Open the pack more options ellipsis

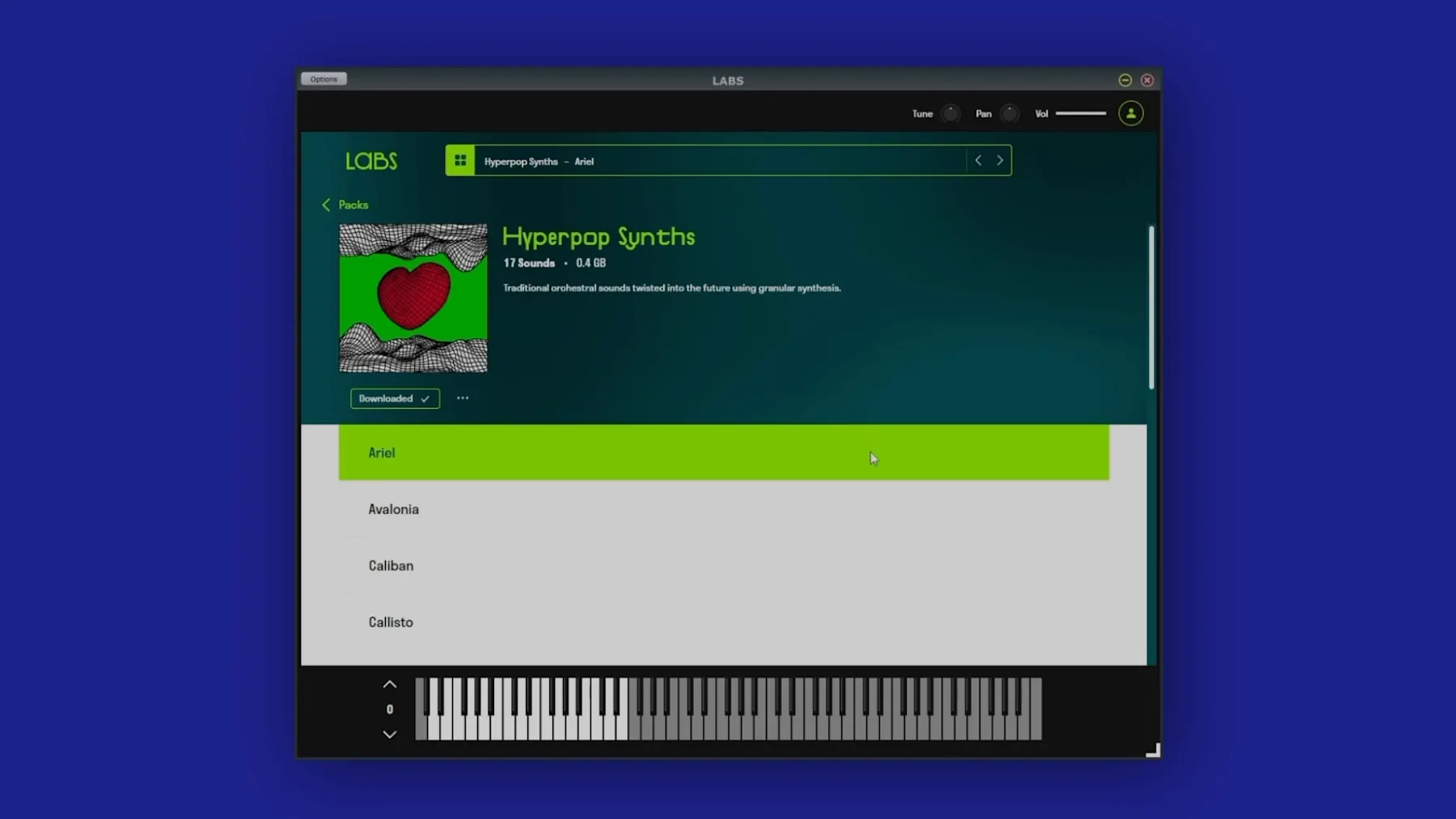pyautogui.click(x=463, y=399)
